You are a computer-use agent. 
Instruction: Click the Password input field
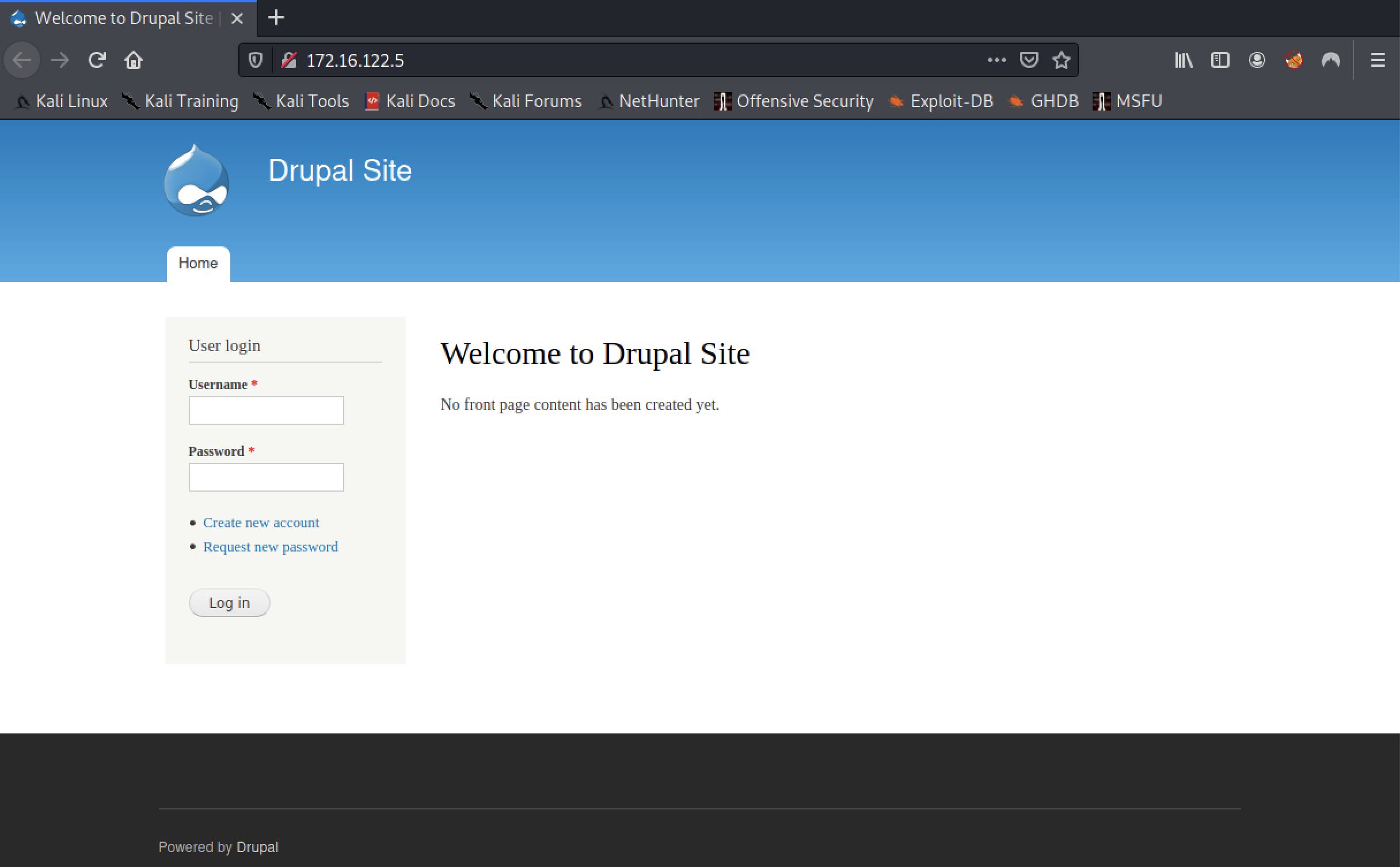coord(266,477)
